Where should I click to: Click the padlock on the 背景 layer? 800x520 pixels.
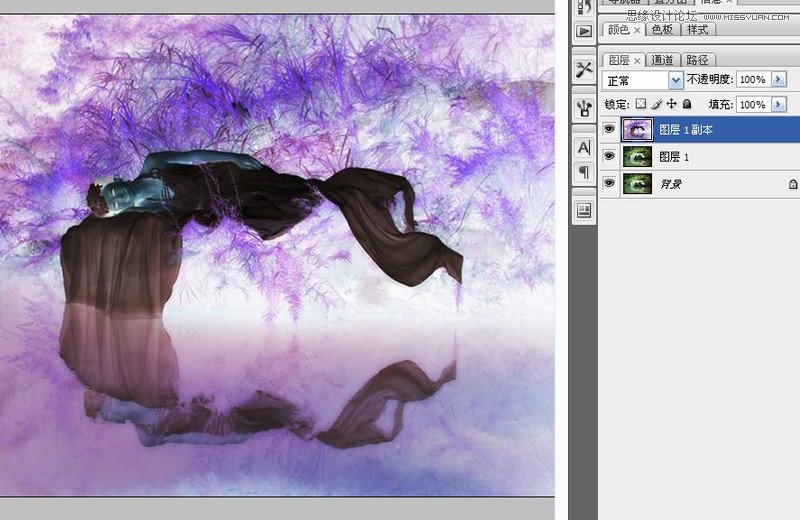click(x=793, y=184)
